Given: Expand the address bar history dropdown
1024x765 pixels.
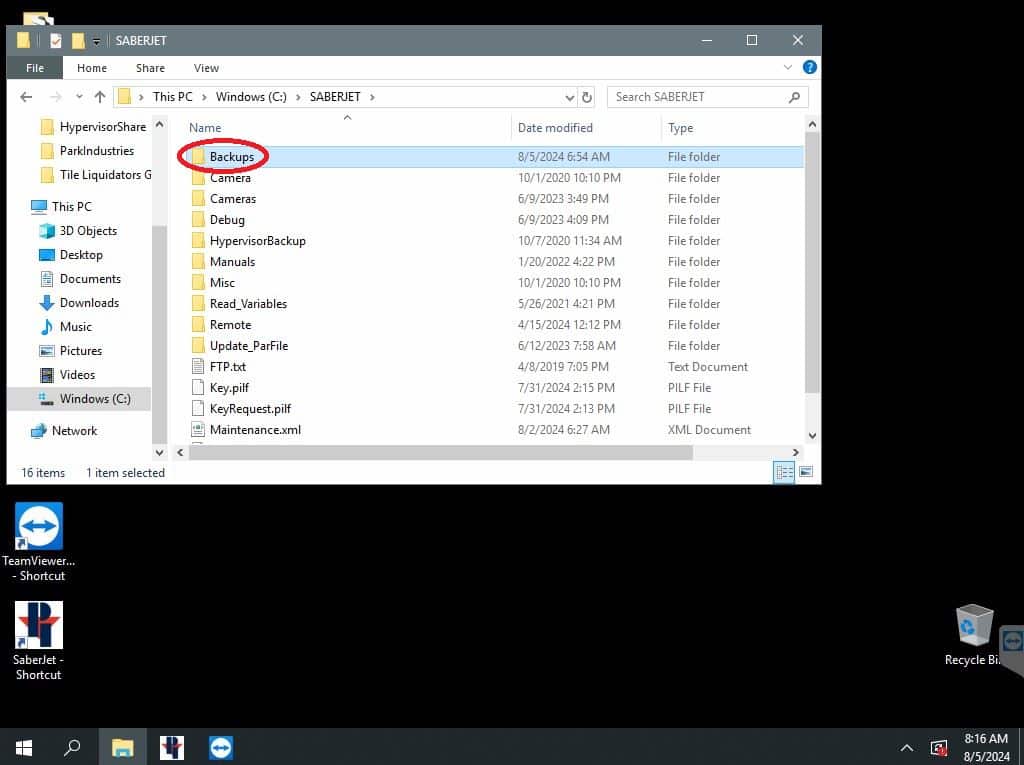Looking at the screenshot, I should [569, 97].
